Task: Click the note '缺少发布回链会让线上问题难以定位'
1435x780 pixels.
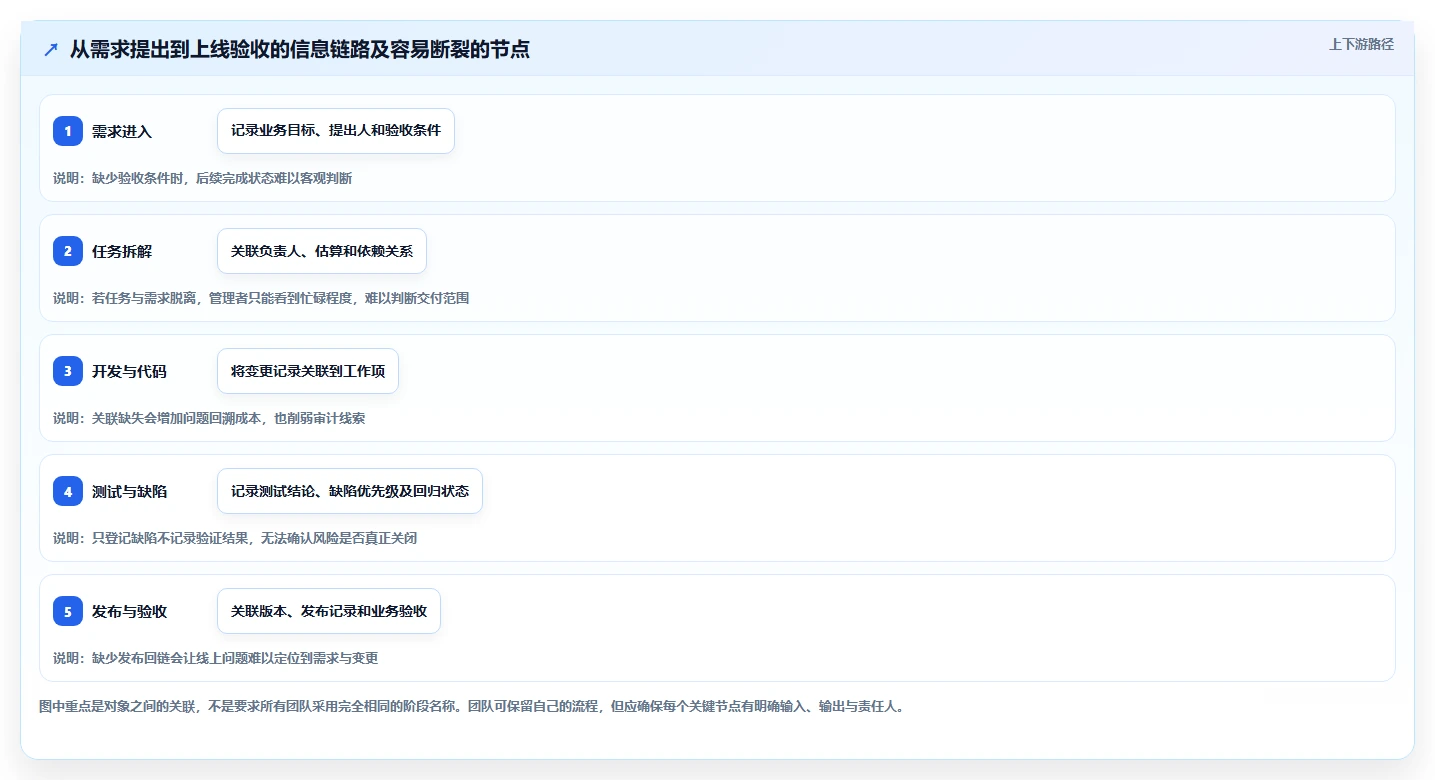Action: [216, 658]
